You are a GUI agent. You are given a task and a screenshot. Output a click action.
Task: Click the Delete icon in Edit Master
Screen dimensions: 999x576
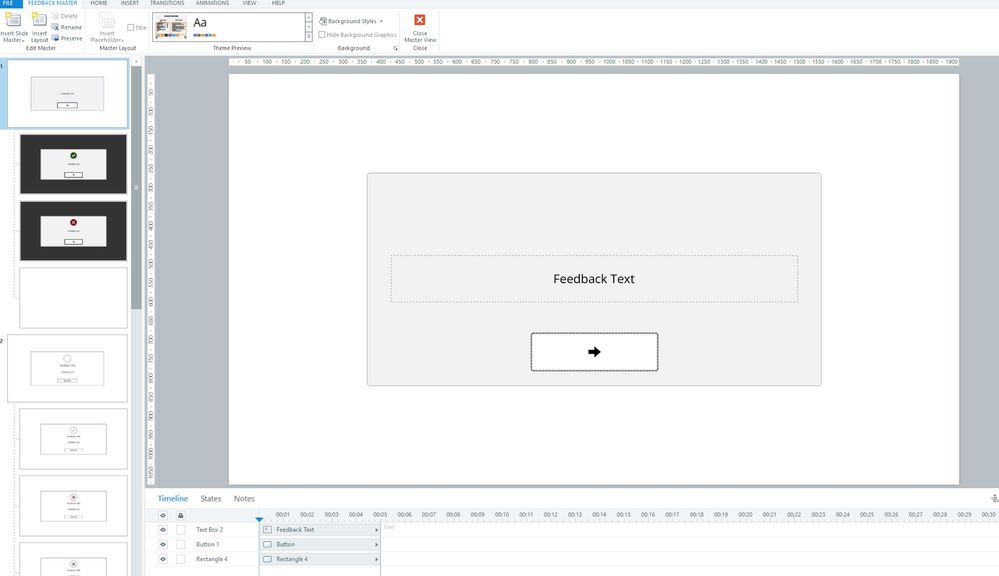[55, 16]
